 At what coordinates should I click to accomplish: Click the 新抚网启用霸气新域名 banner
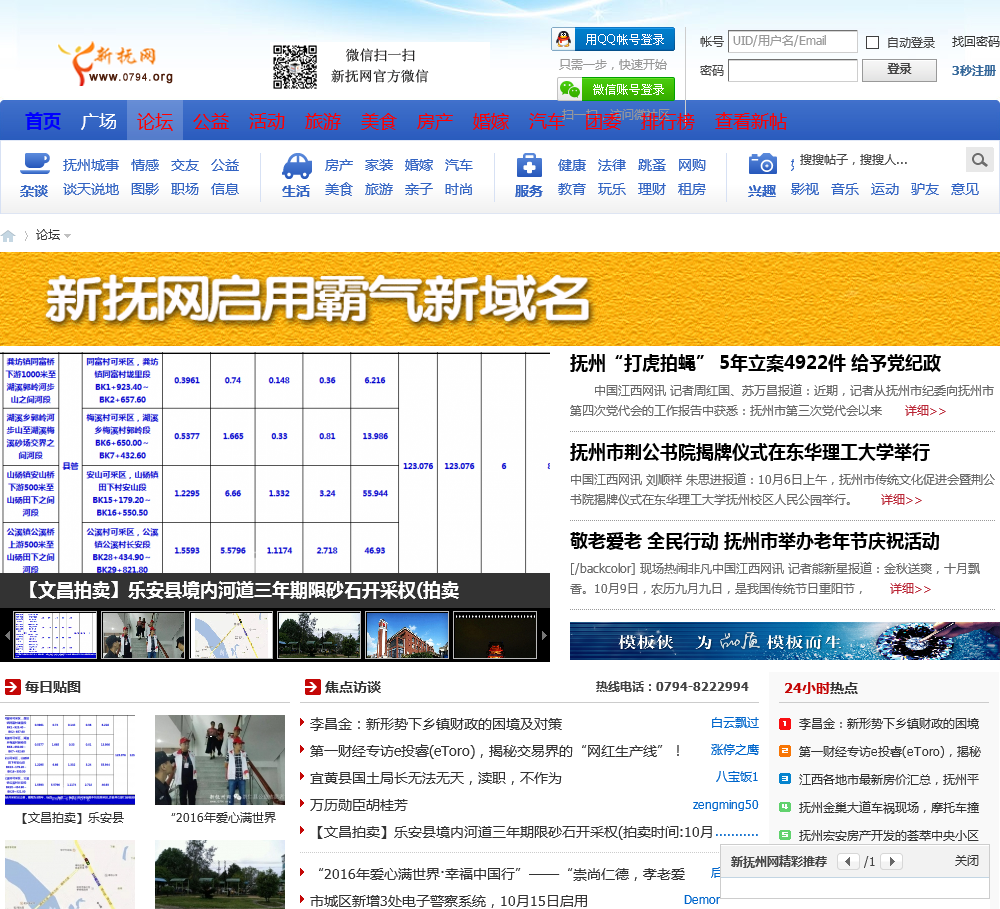click(500, 299)
